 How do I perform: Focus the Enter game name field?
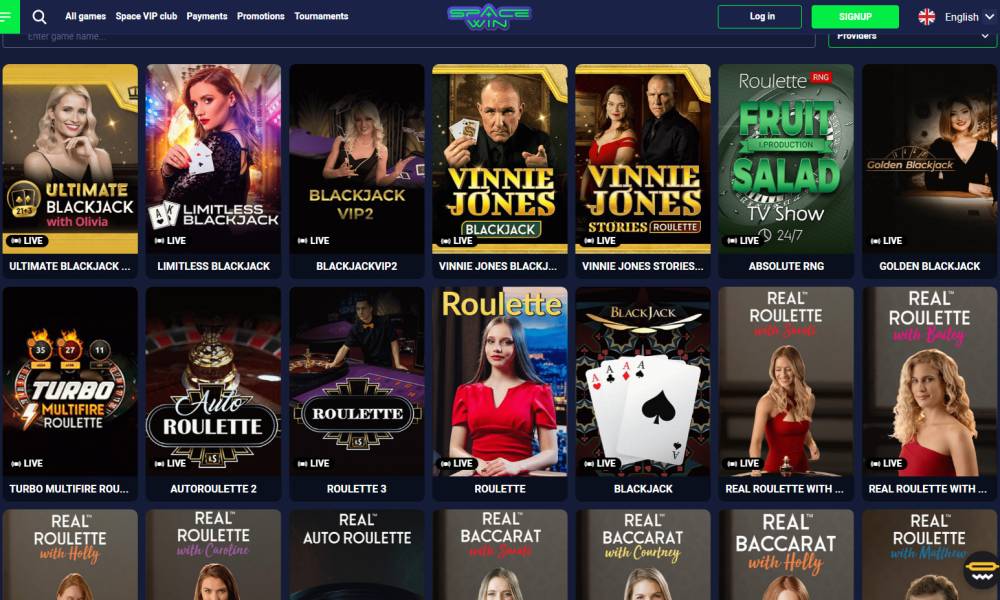tap(409, 38)
